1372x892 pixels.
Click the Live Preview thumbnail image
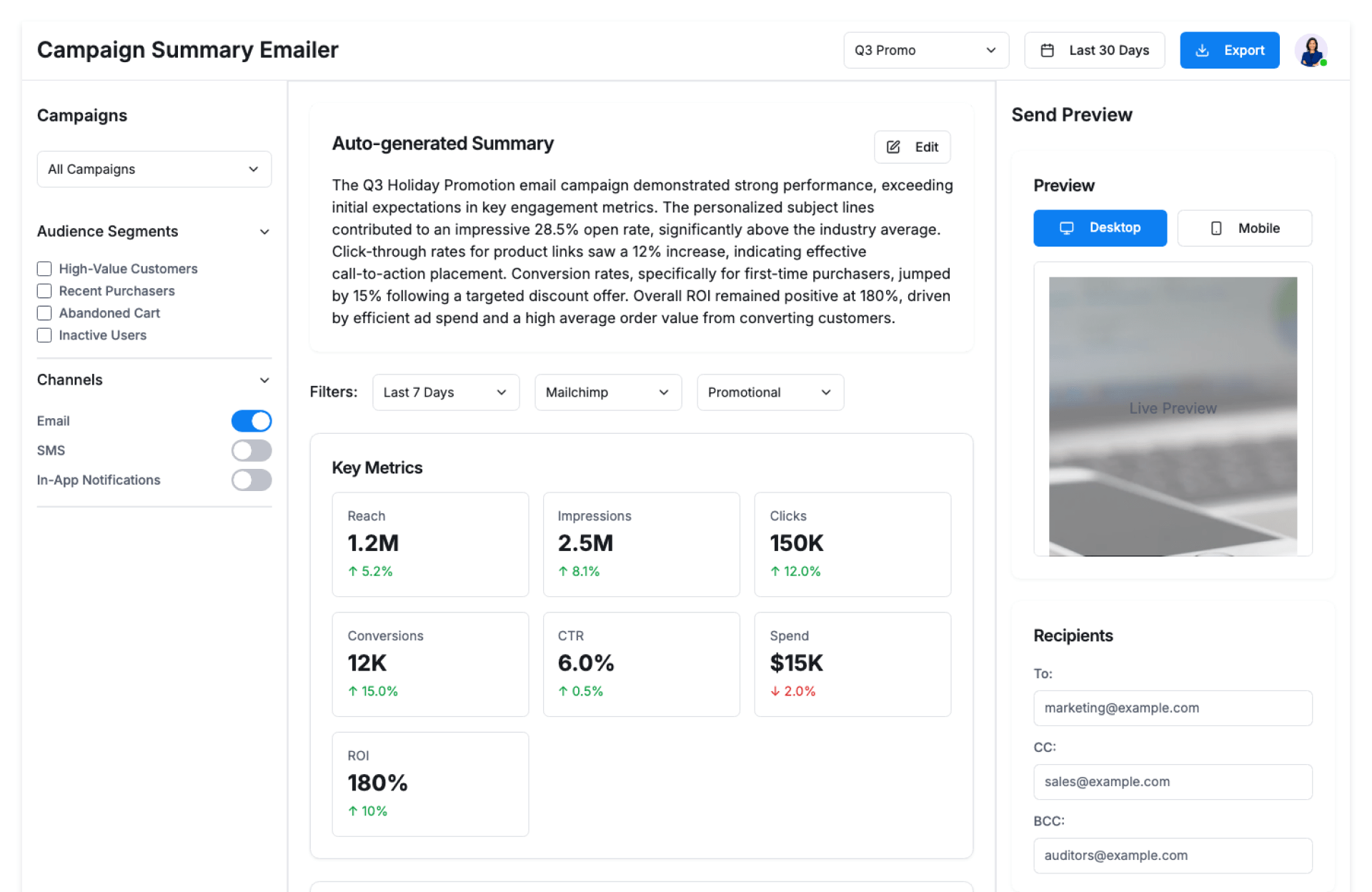click(1173, 416)
